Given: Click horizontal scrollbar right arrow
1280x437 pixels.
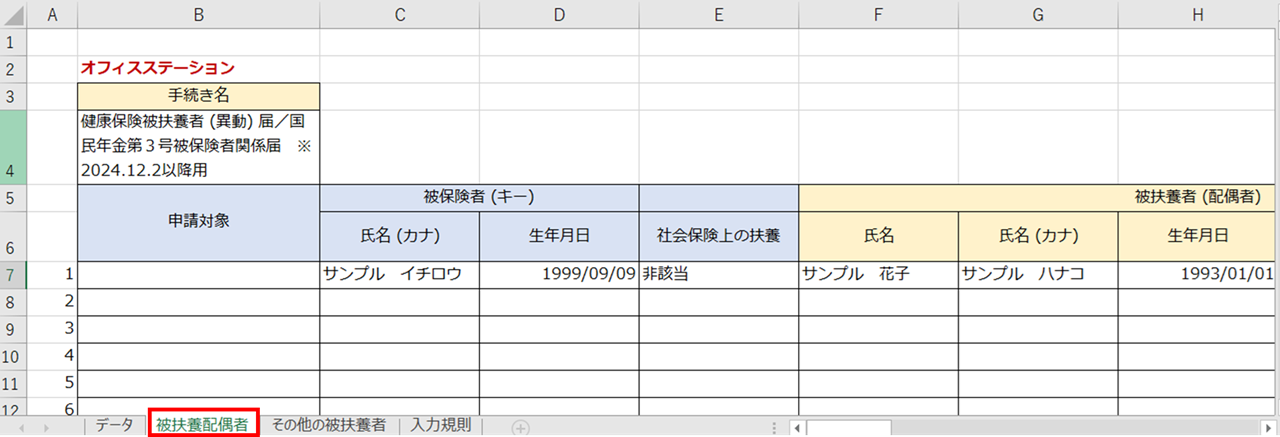Looking at the screenshot, I should [1269, 428].
